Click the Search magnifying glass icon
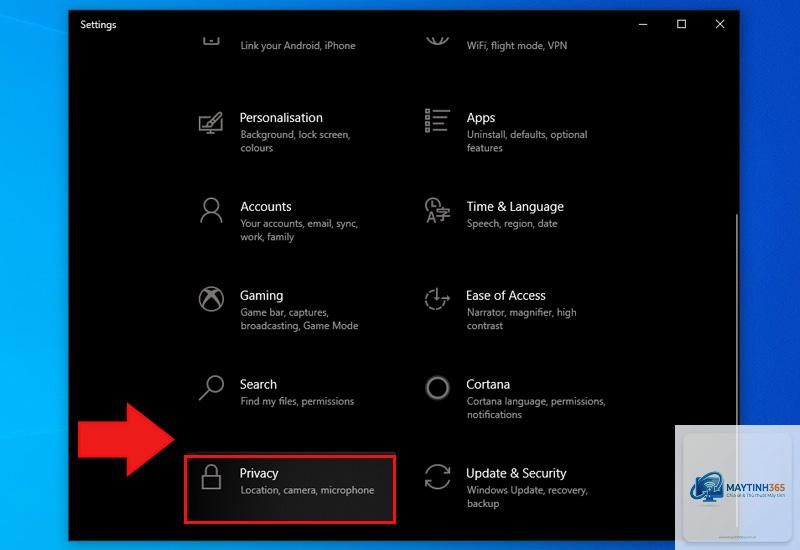This screenshot has height=550, width=800. (x=211, y=388)
